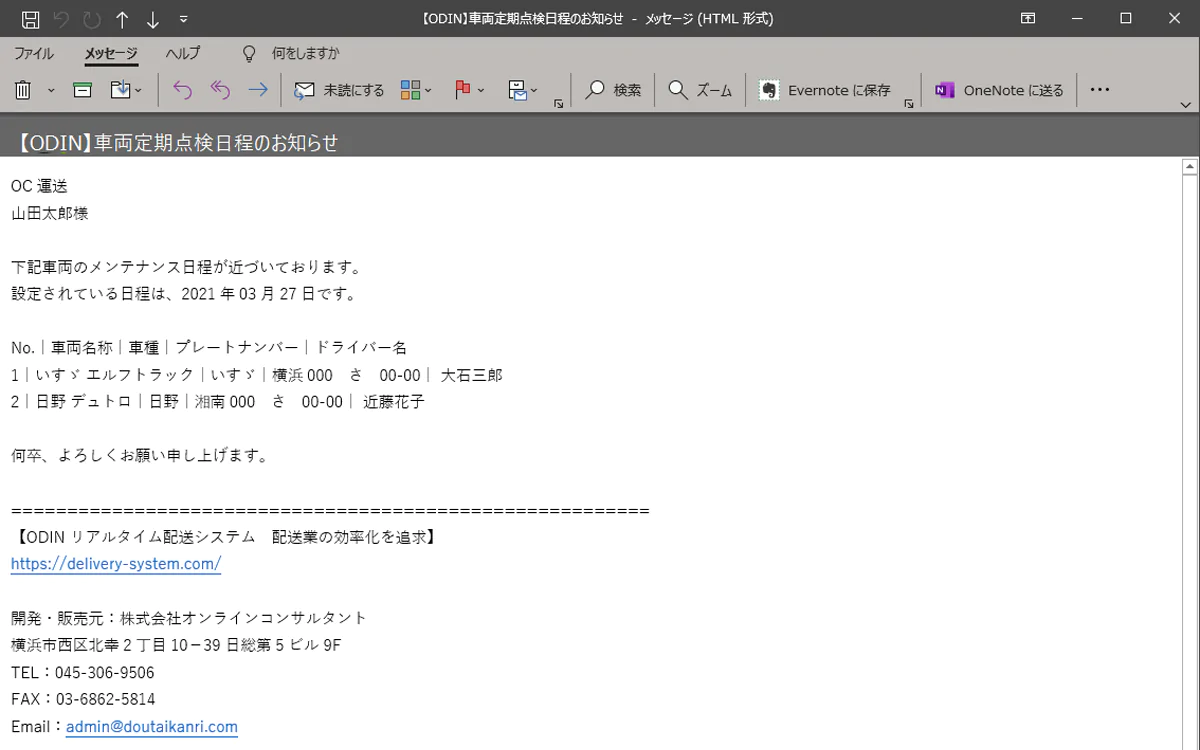
Task: Mark message as unread (未読にする)
Action: click(x=340, y=90)
